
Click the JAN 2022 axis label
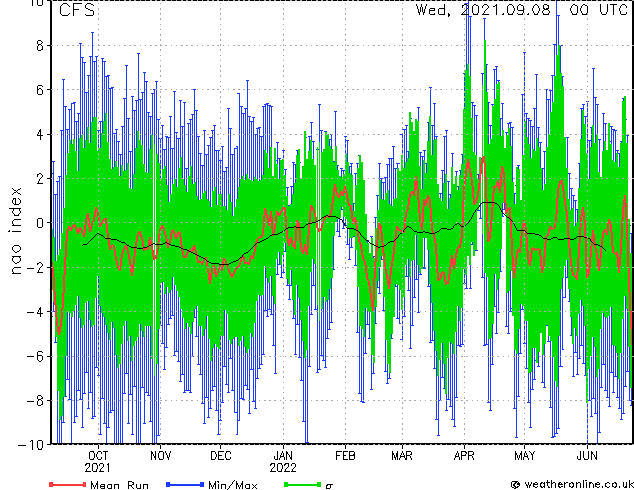283,461
